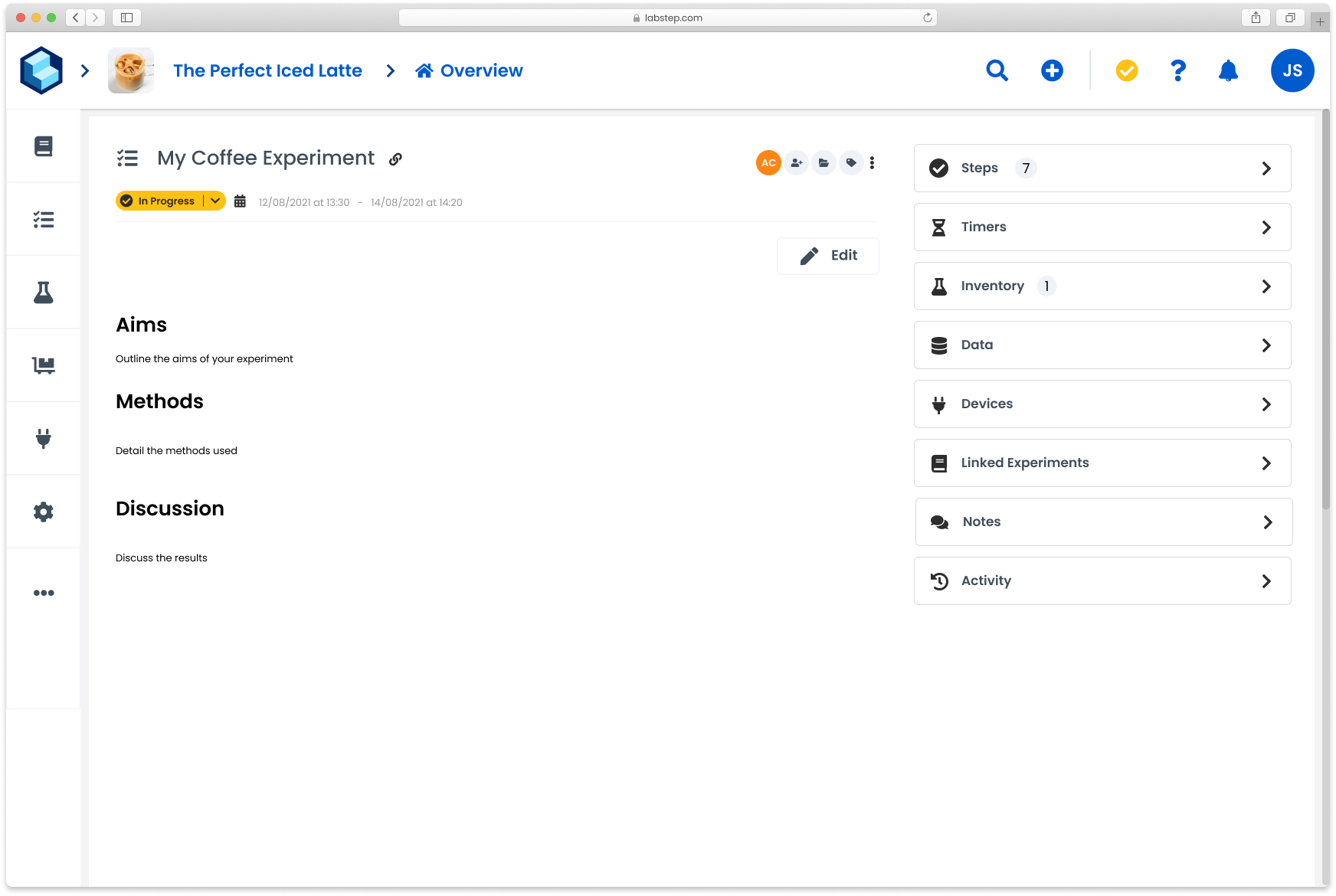Image resolution: width=1336 pixels, height=896 pixels.
Task: Click the AC collaborator avatar badge
Action: (x=768, y=162)
